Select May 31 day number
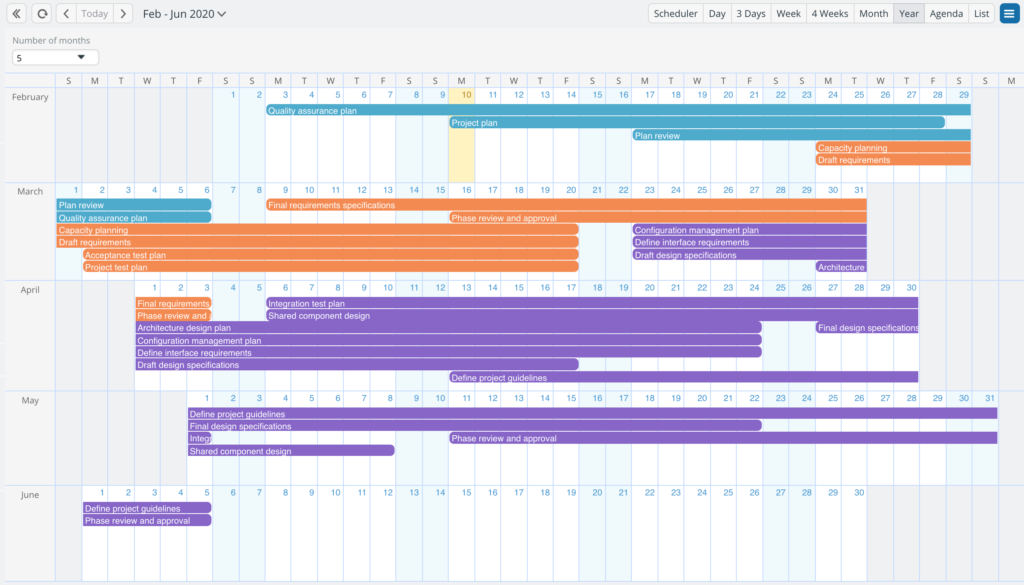The height and width of the screenshot is (585, 1024). point(989,398)
